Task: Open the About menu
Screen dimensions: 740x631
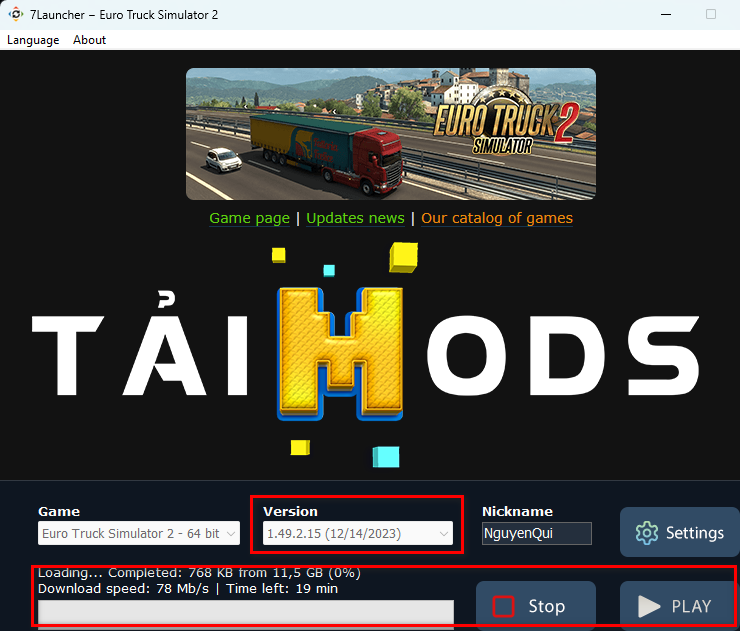Action: click(89, 40)
